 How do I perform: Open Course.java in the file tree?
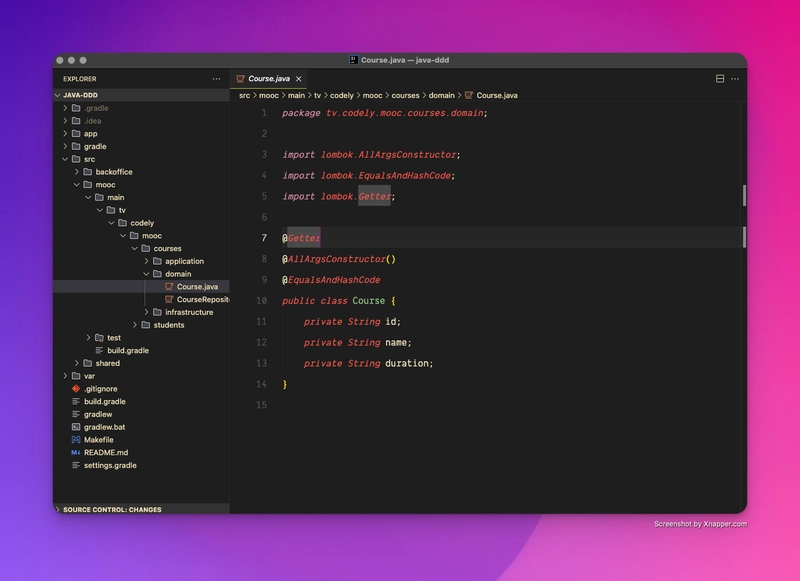pos(141,287)
